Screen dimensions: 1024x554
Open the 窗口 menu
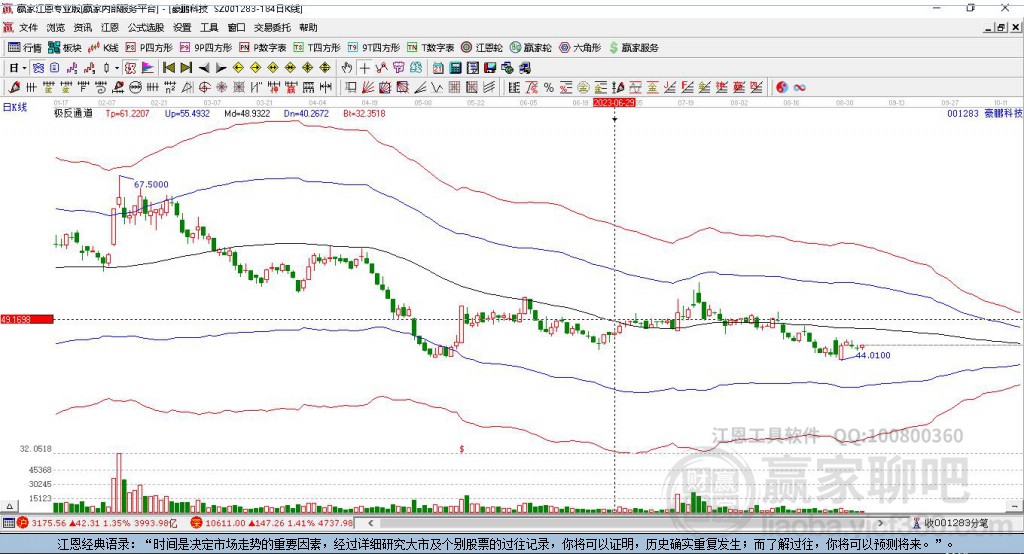point(236,27)
